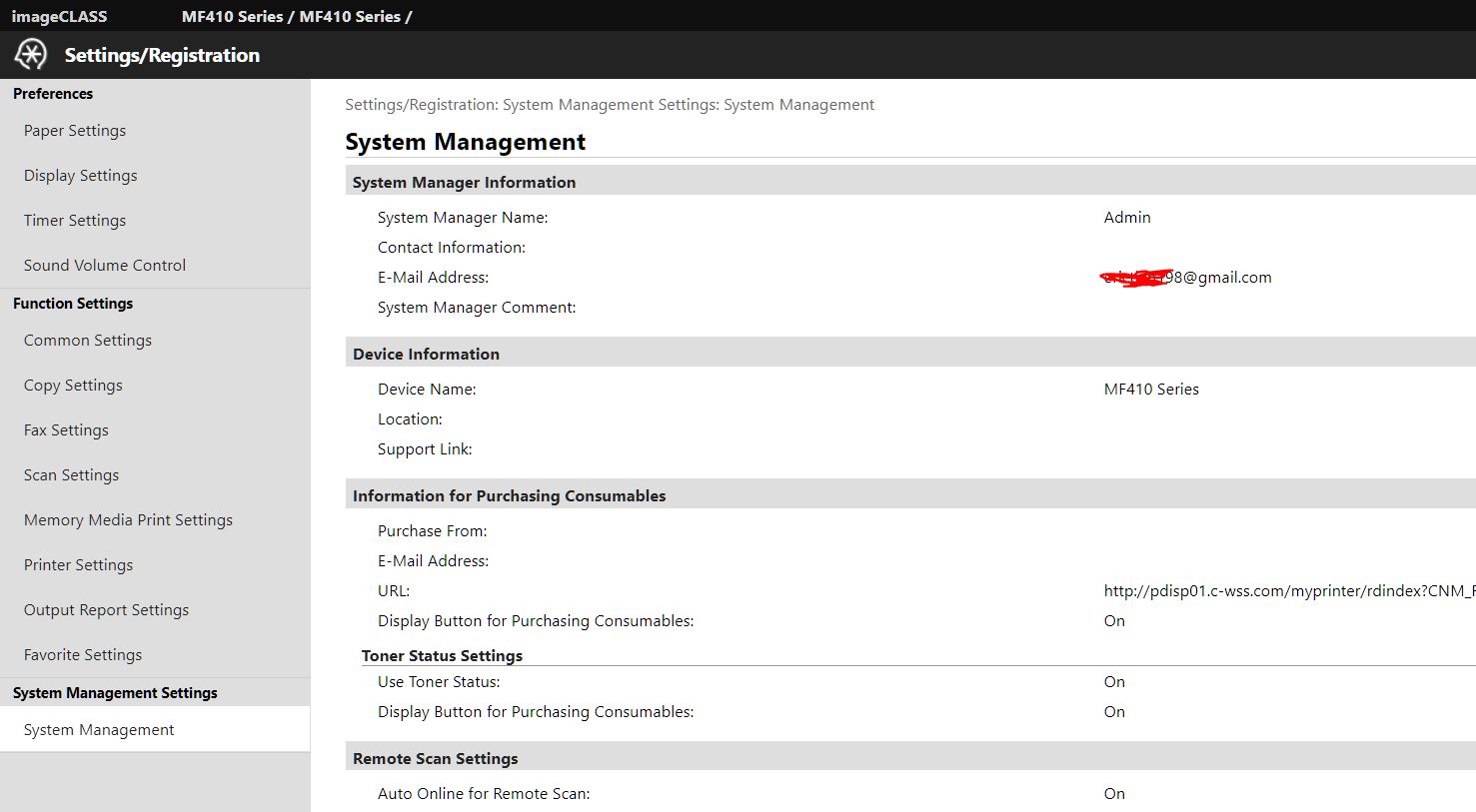Viewport: 1476px width, 812px height.
Task: Click the Toner Status Settings subheading
Action: click(442, 656)
